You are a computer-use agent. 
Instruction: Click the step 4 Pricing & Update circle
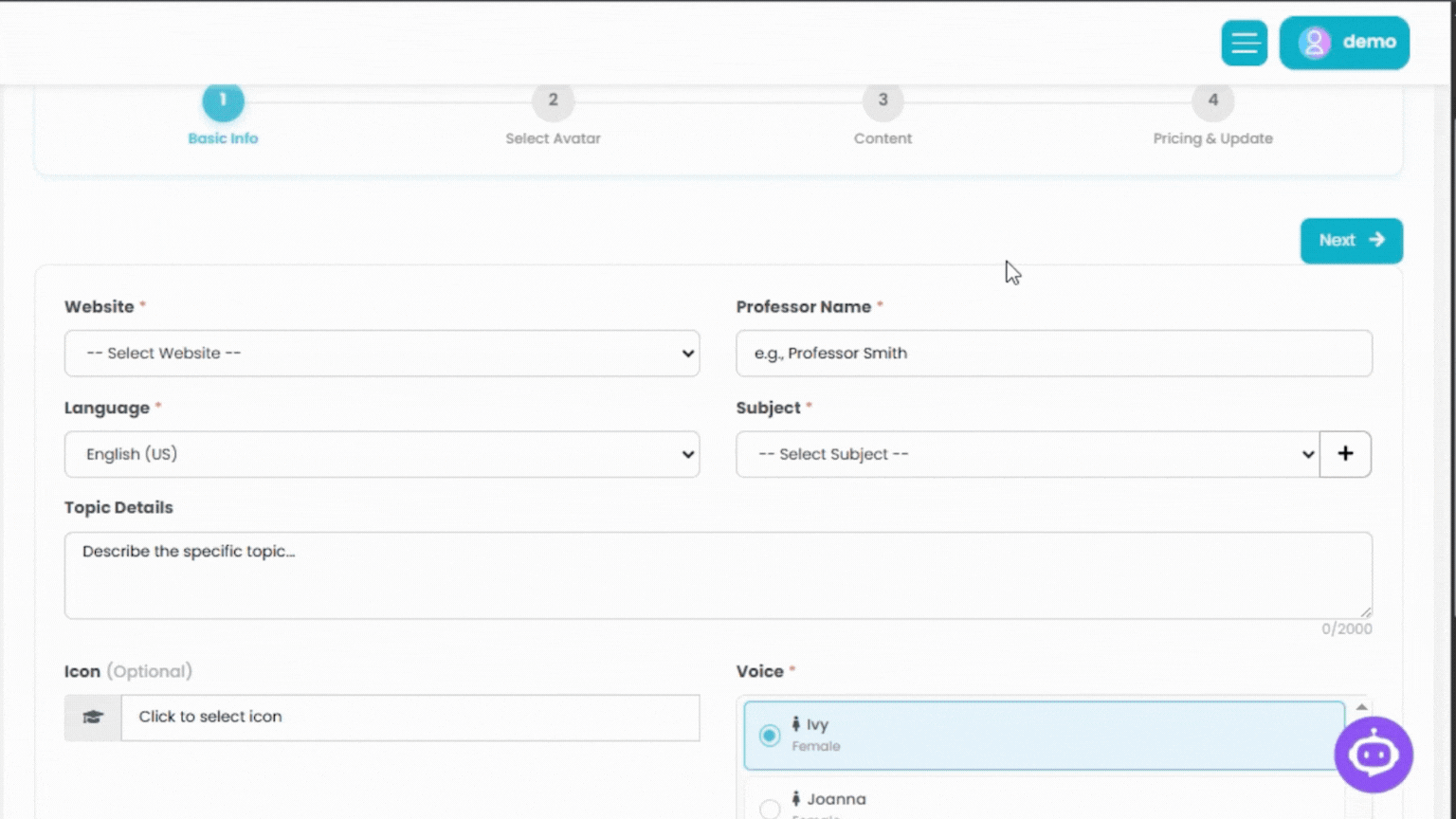pyautogui.click(x=1212, y=101)
